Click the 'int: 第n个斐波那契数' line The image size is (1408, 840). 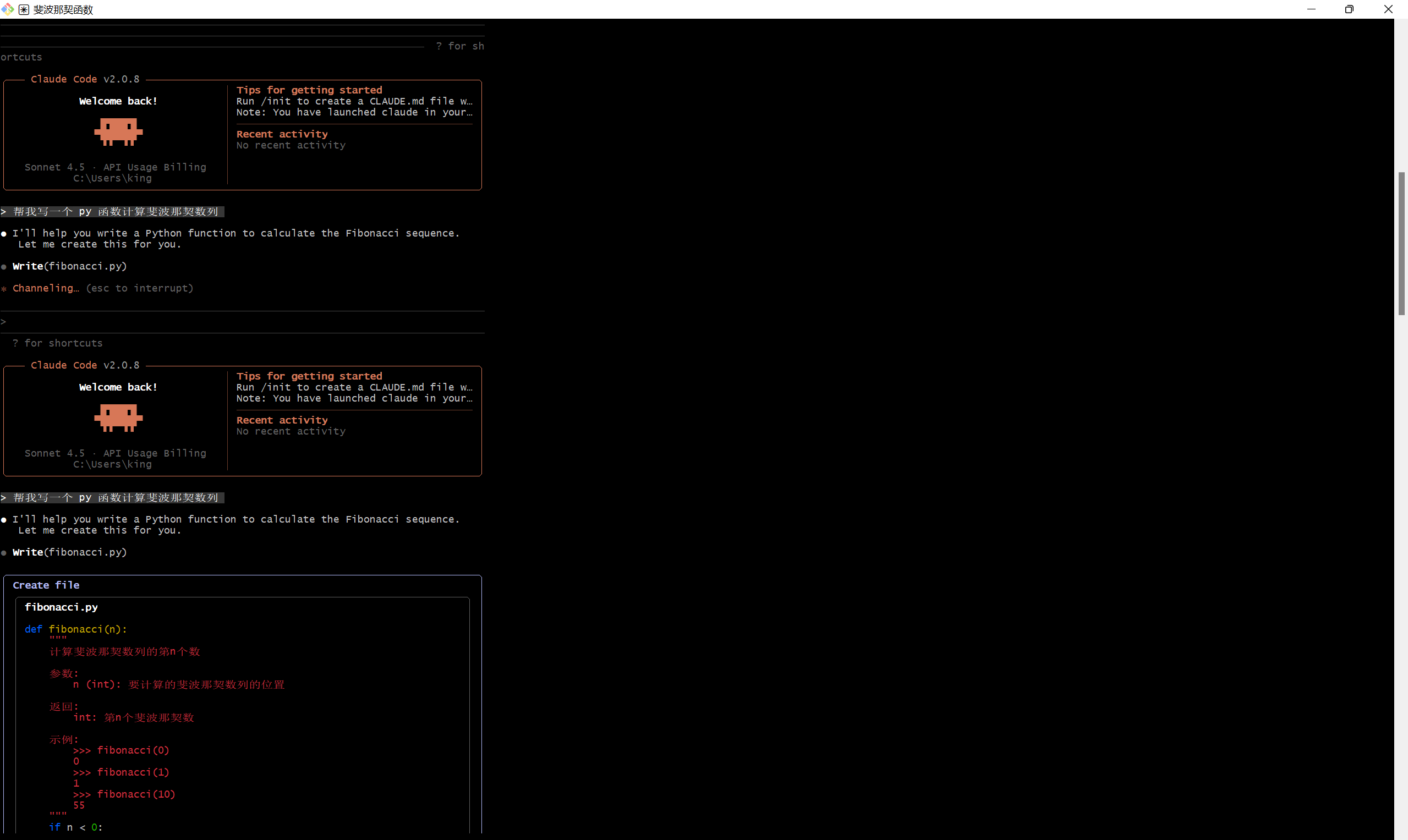tap(134, 717)
